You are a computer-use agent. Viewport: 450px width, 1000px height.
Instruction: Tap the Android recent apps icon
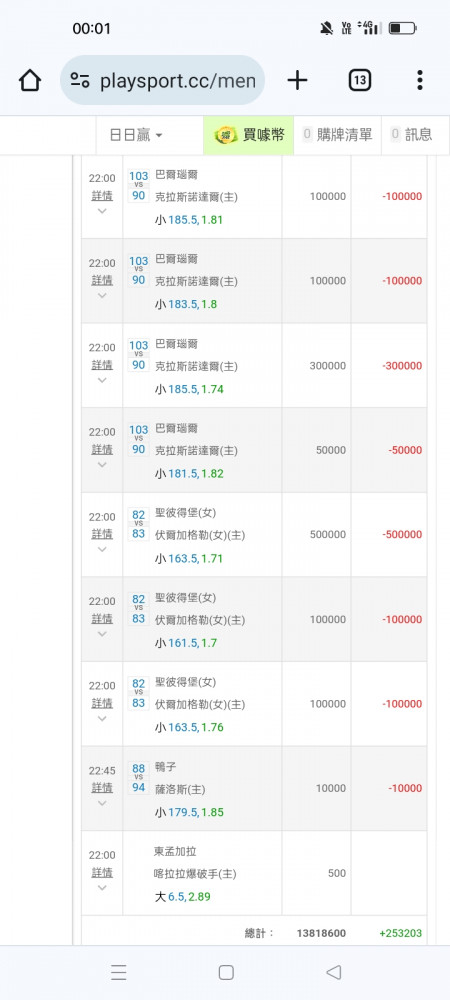pyautogui.click(x=119, y=972)
